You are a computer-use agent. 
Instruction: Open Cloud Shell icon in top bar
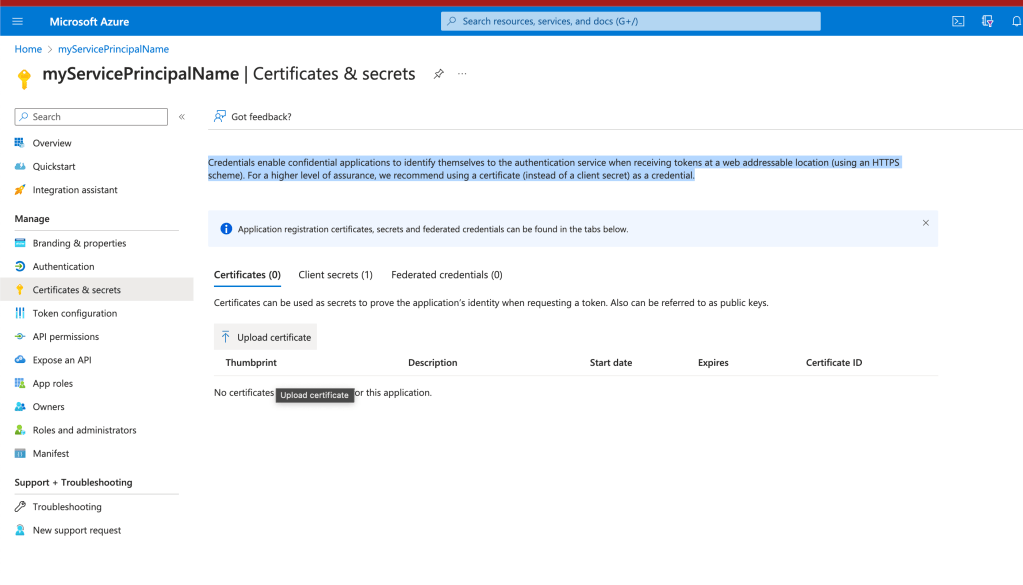(x=958, y=22)
